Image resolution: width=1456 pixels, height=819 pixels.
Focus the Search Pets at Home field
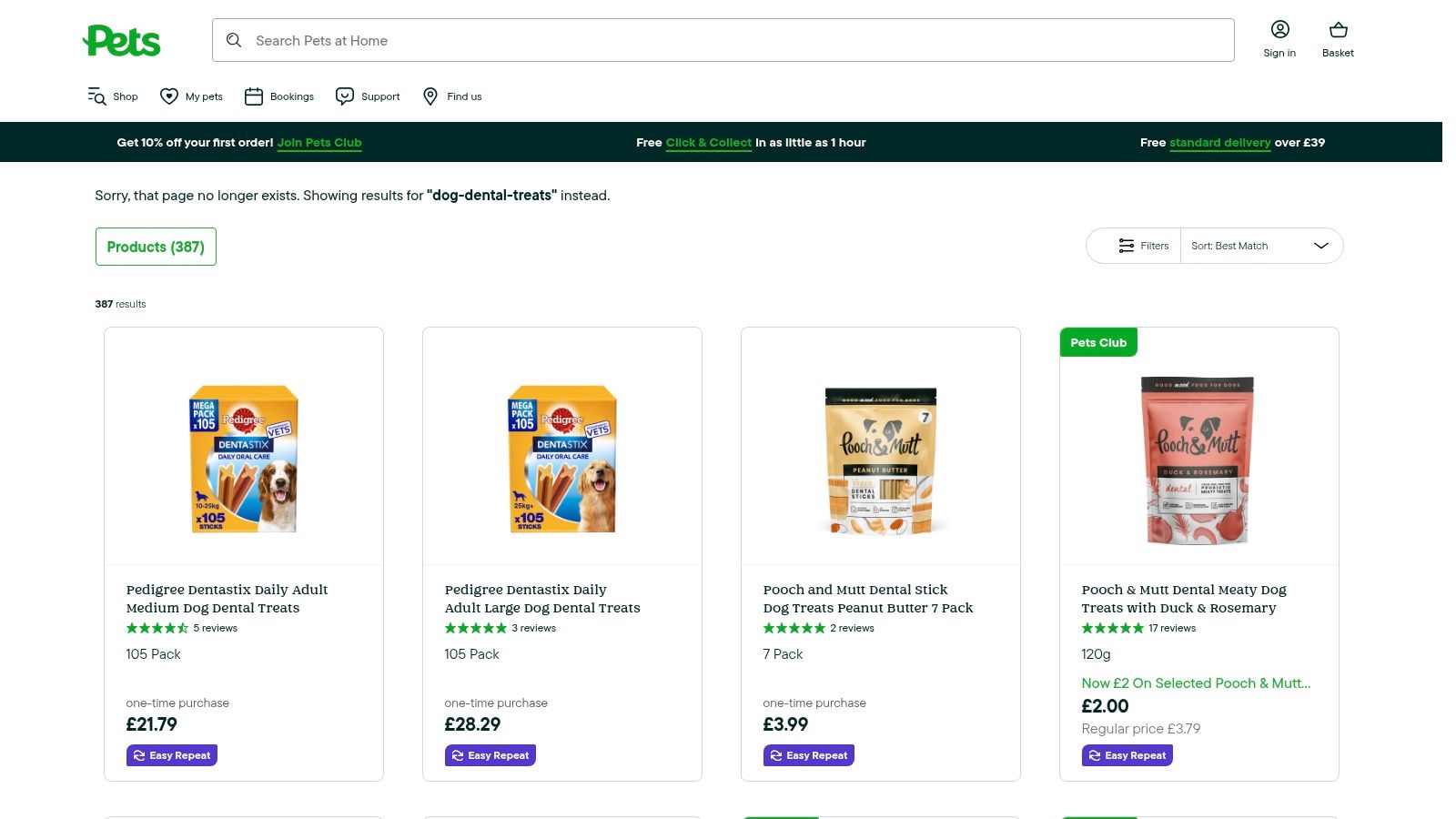pos(723,40)
